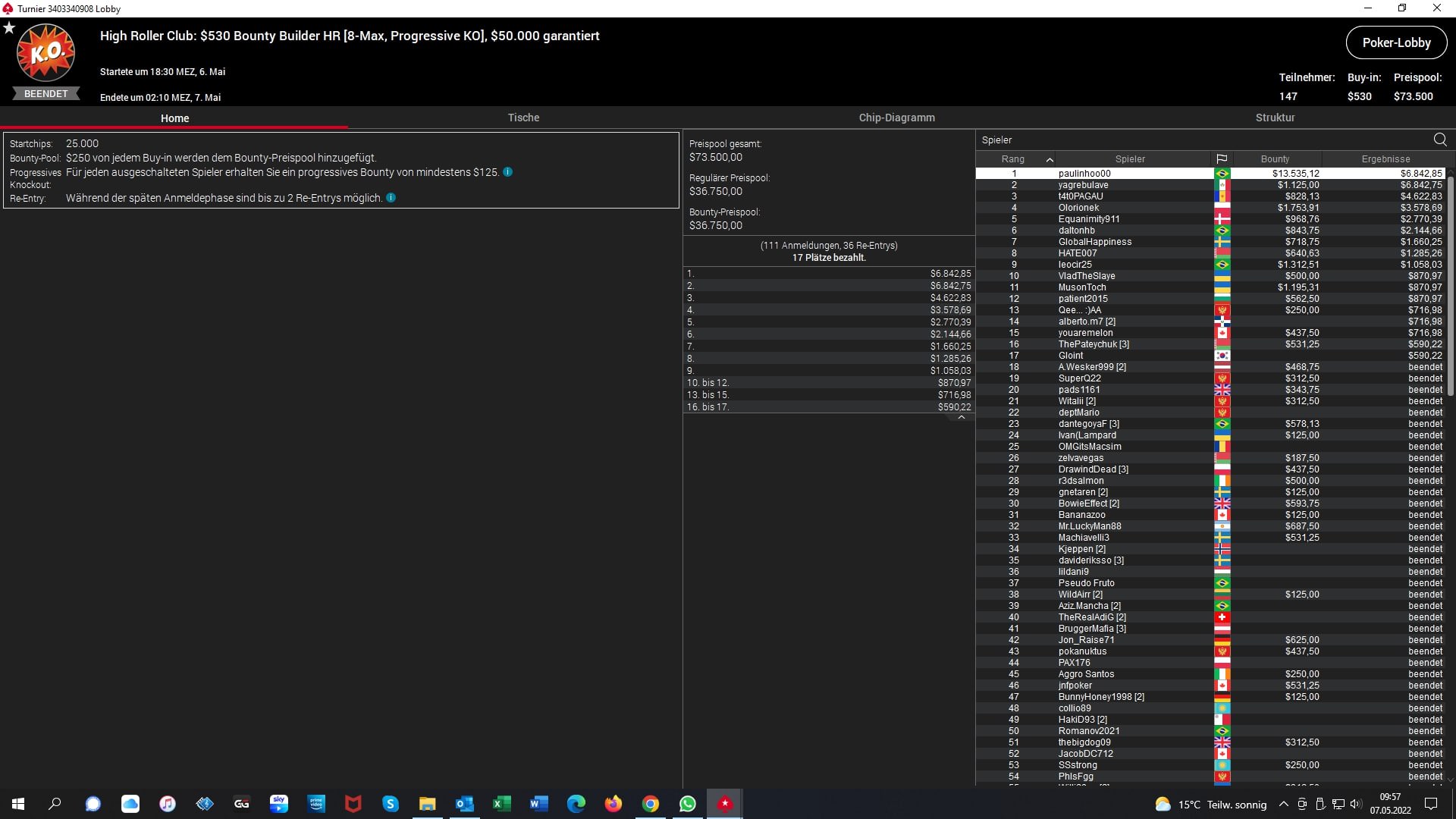This screenshot has height=819, width=1456.
Task: Open WhatsApp from the taskbar
Action: [x=688, y=804]
